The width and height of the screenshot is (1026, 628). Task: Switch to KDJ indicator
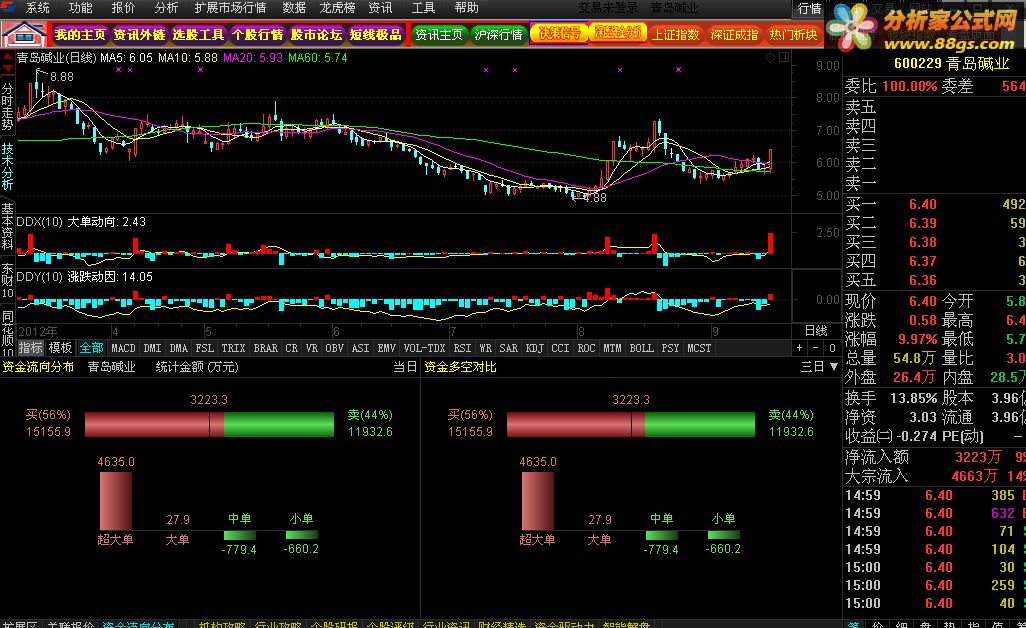(535, 348)
